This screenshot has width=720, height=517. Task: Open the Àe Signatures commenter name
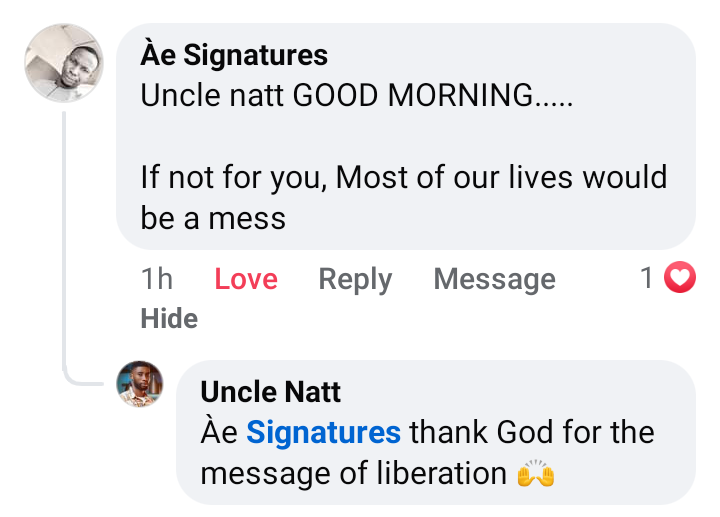(x=234, y=54)
